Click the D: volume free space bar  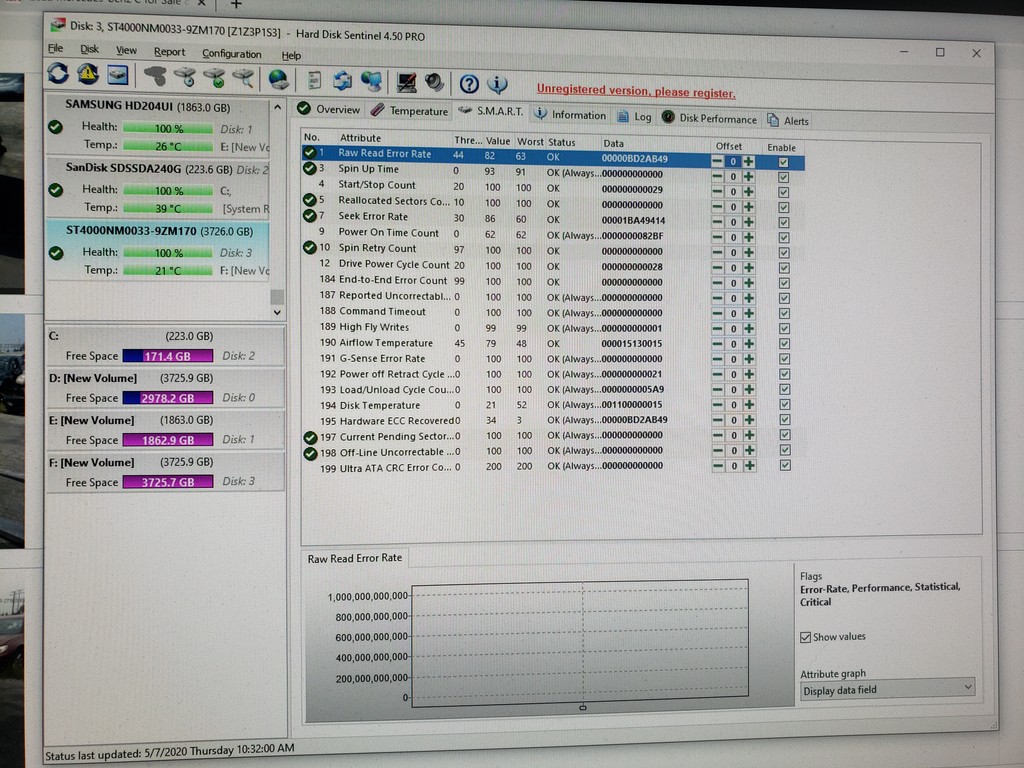tap(168, 398)
